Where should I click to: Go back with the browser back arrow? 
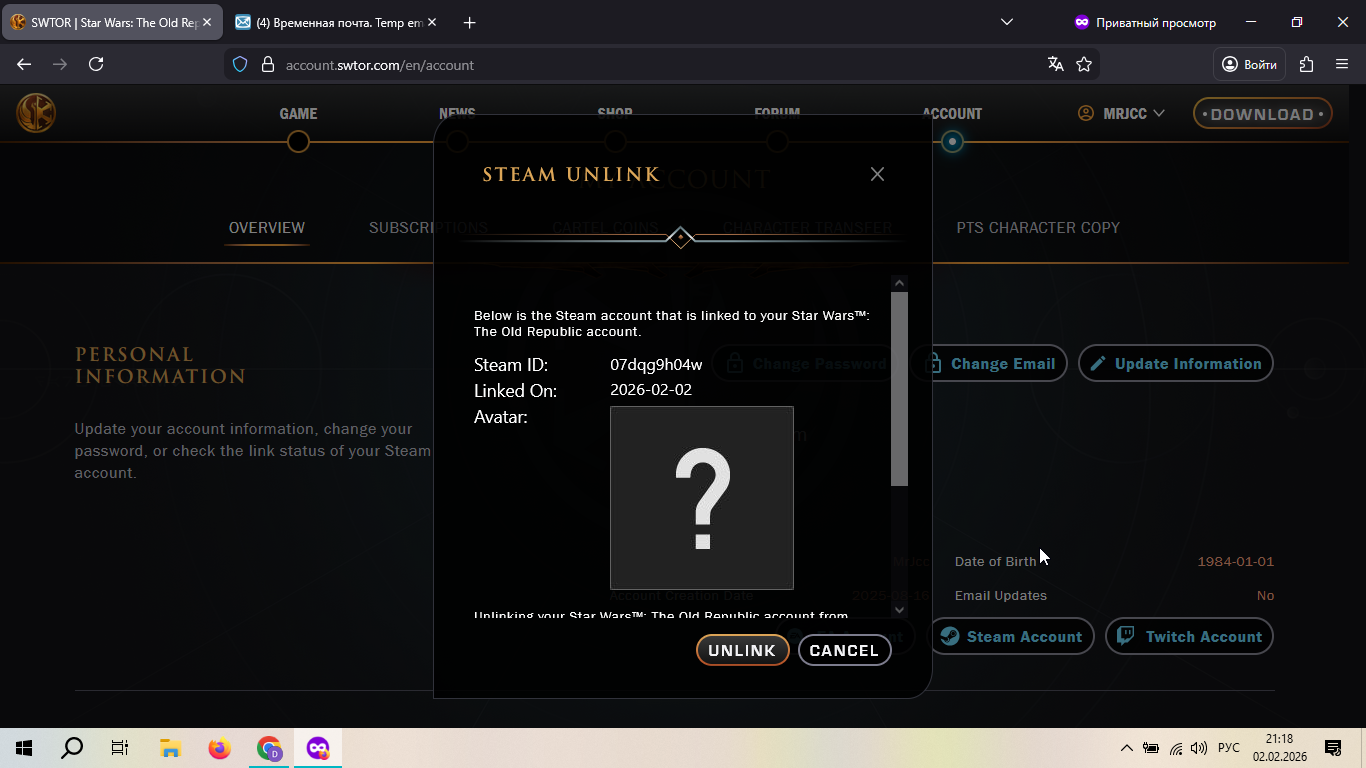pyautogui.click(x=24, y=64)
